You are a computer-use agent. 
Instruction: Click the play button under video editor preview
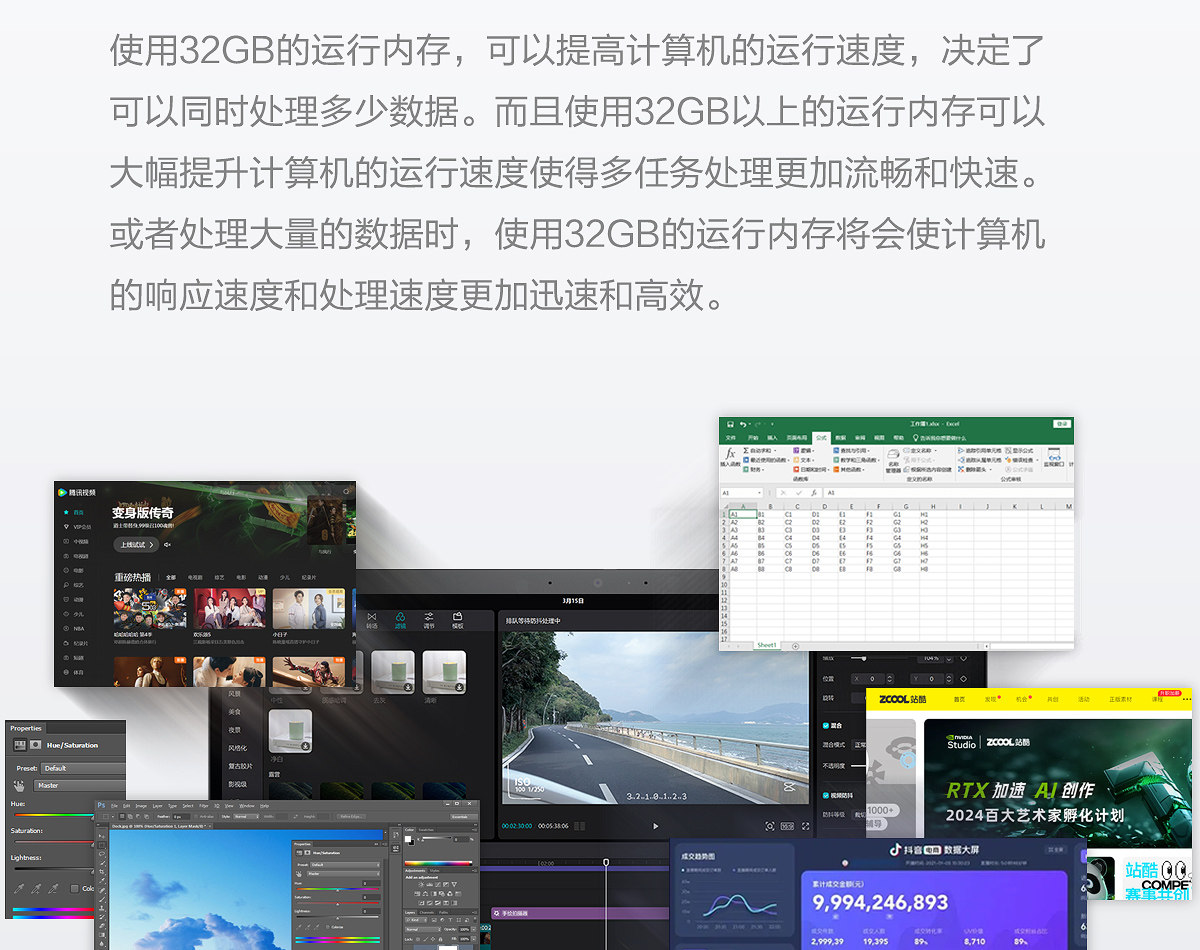[x=656, y=826]
